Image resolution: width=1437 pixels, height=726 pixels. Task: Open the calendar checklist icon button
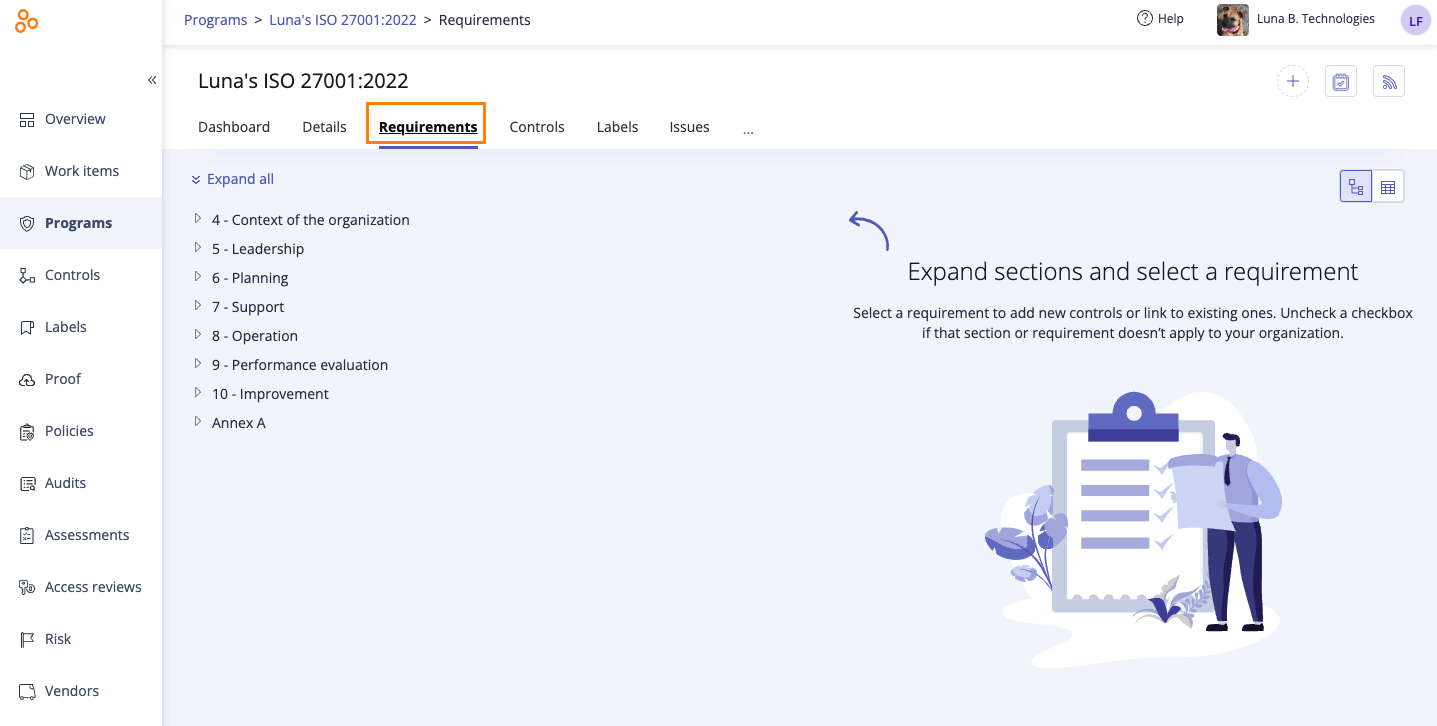(x=1341, y=81)
